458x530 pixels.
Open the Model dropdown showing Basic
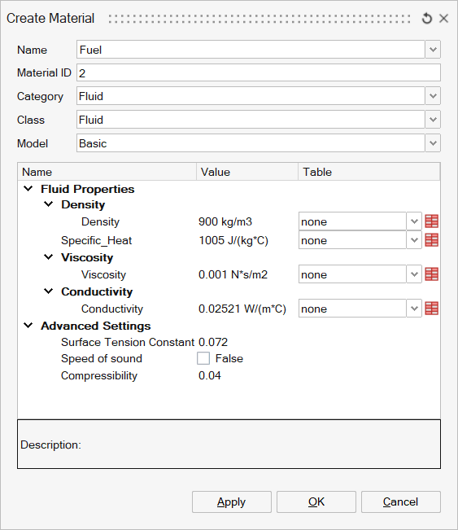tap(433, 143)
